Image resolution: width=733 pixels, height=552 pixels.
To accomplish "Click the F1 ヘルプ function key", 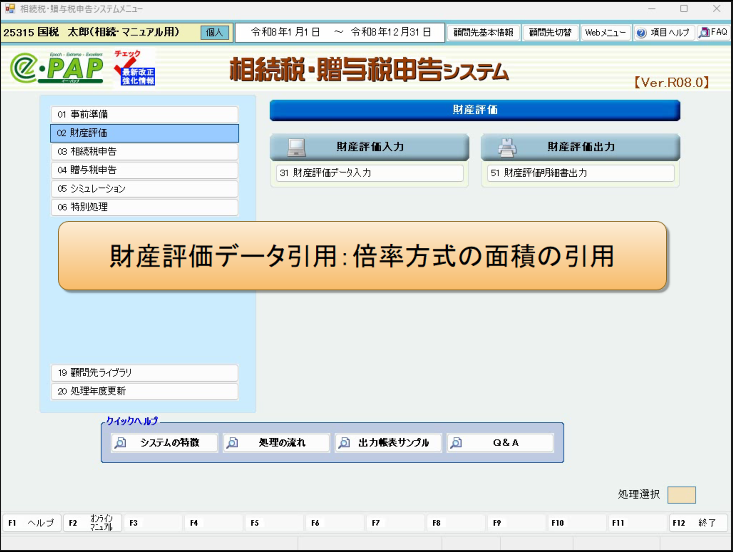I will (x=31, y=523).
